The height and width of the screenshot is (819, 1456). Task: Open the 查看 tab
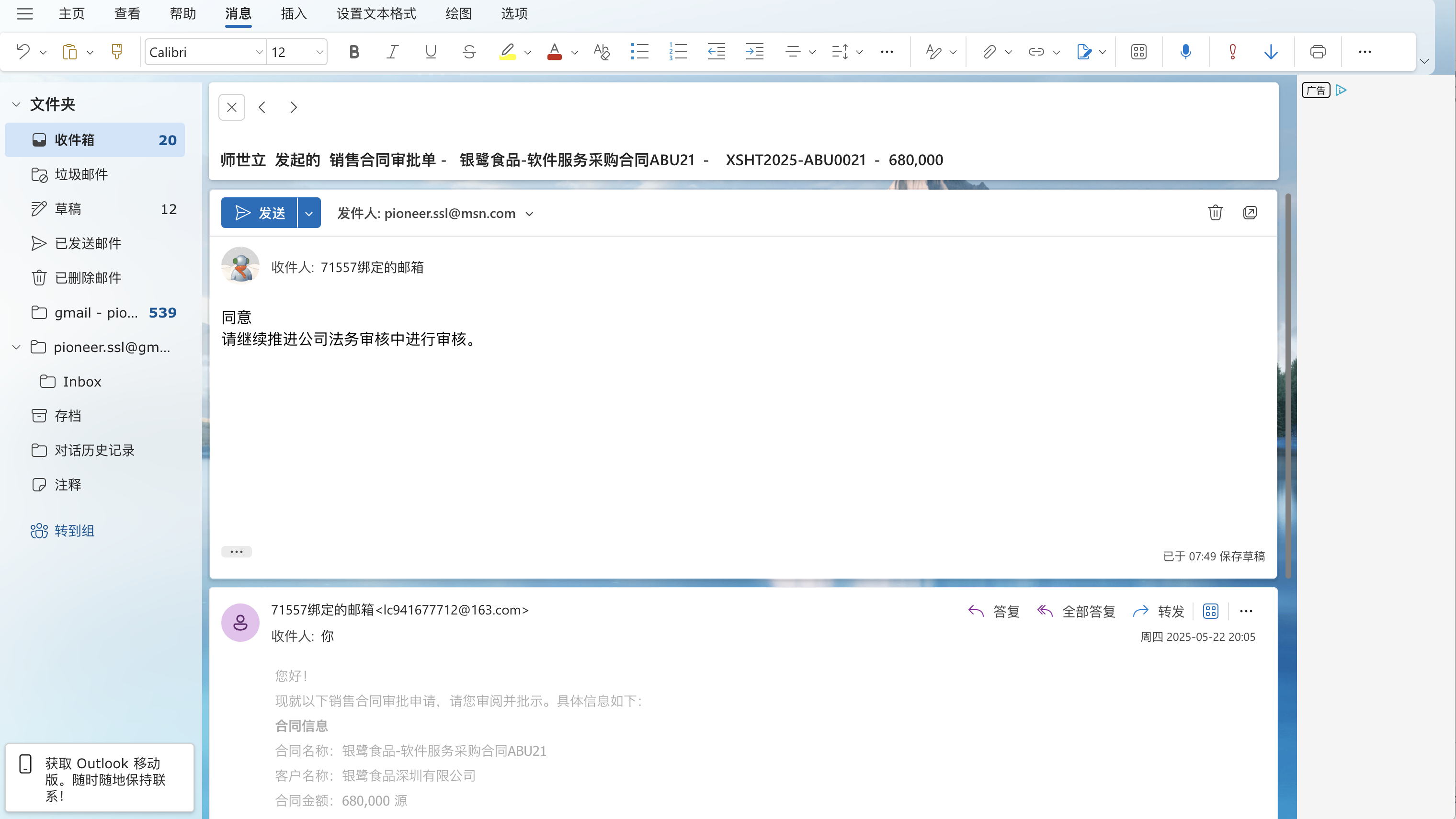(x=127, y=13)
